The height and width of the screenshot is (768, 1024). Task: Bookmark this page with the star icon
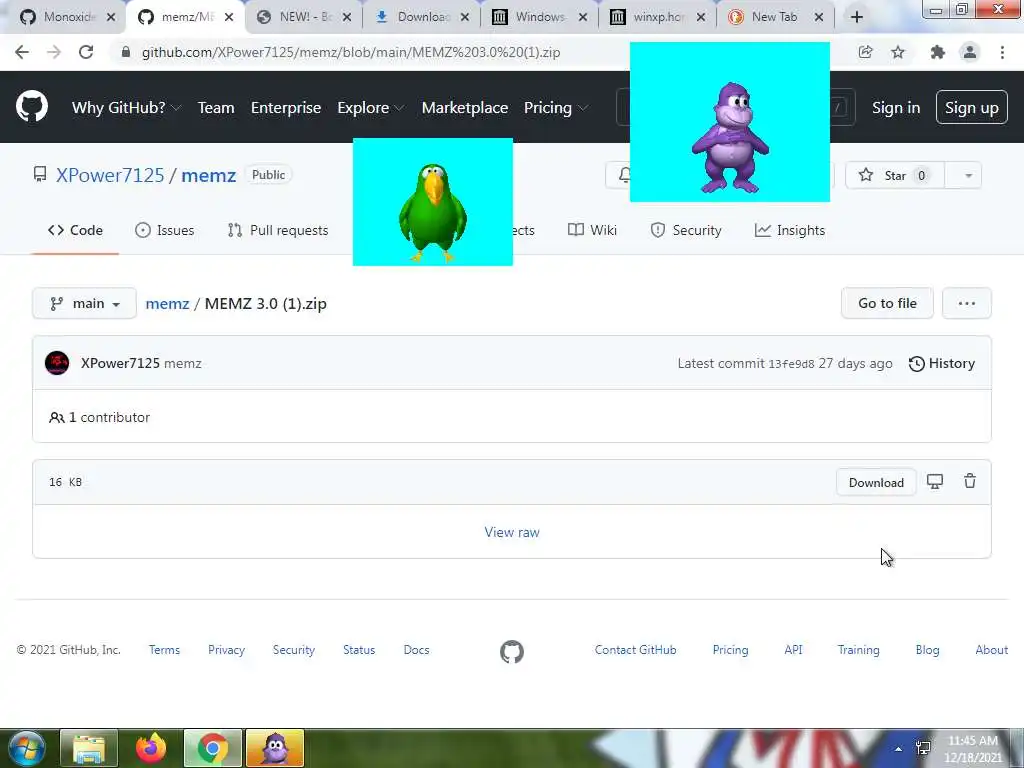point(898,52)
